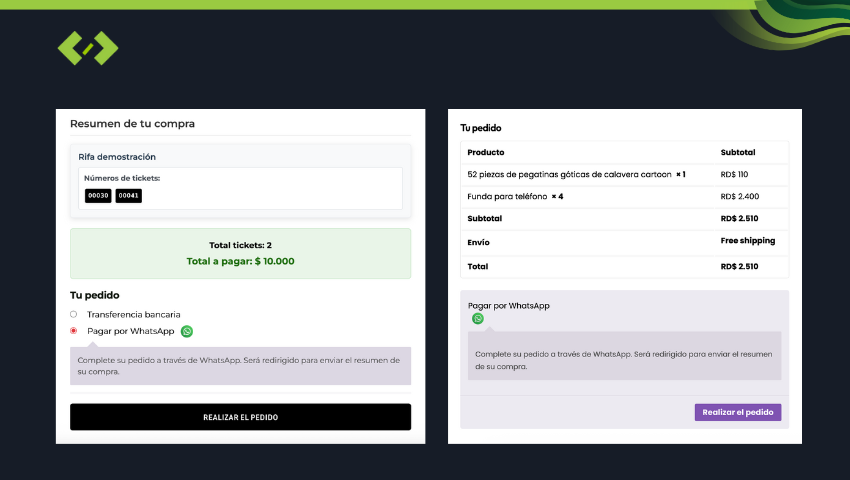Click WhatsApp icon under right panel payment label

[478, 319]
